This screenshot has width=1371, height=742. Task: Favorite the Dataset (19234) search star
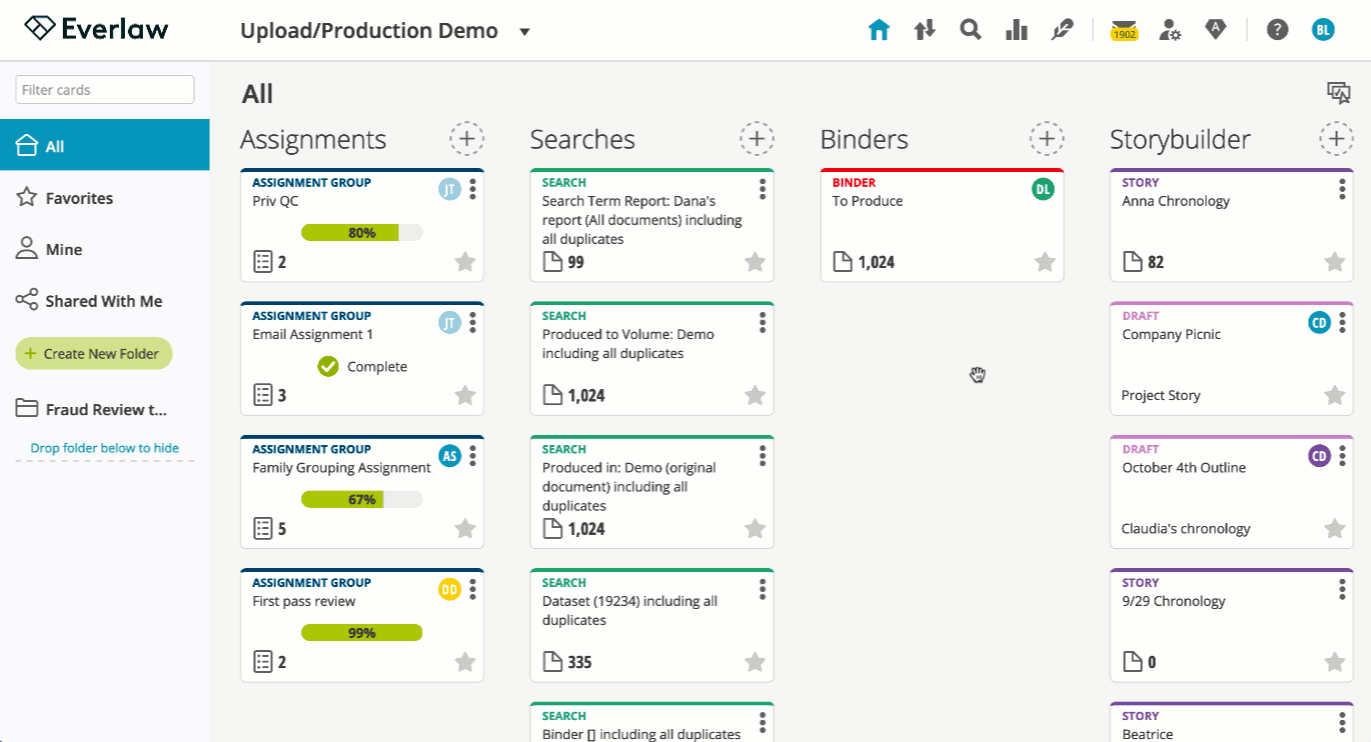coord(755,662)
